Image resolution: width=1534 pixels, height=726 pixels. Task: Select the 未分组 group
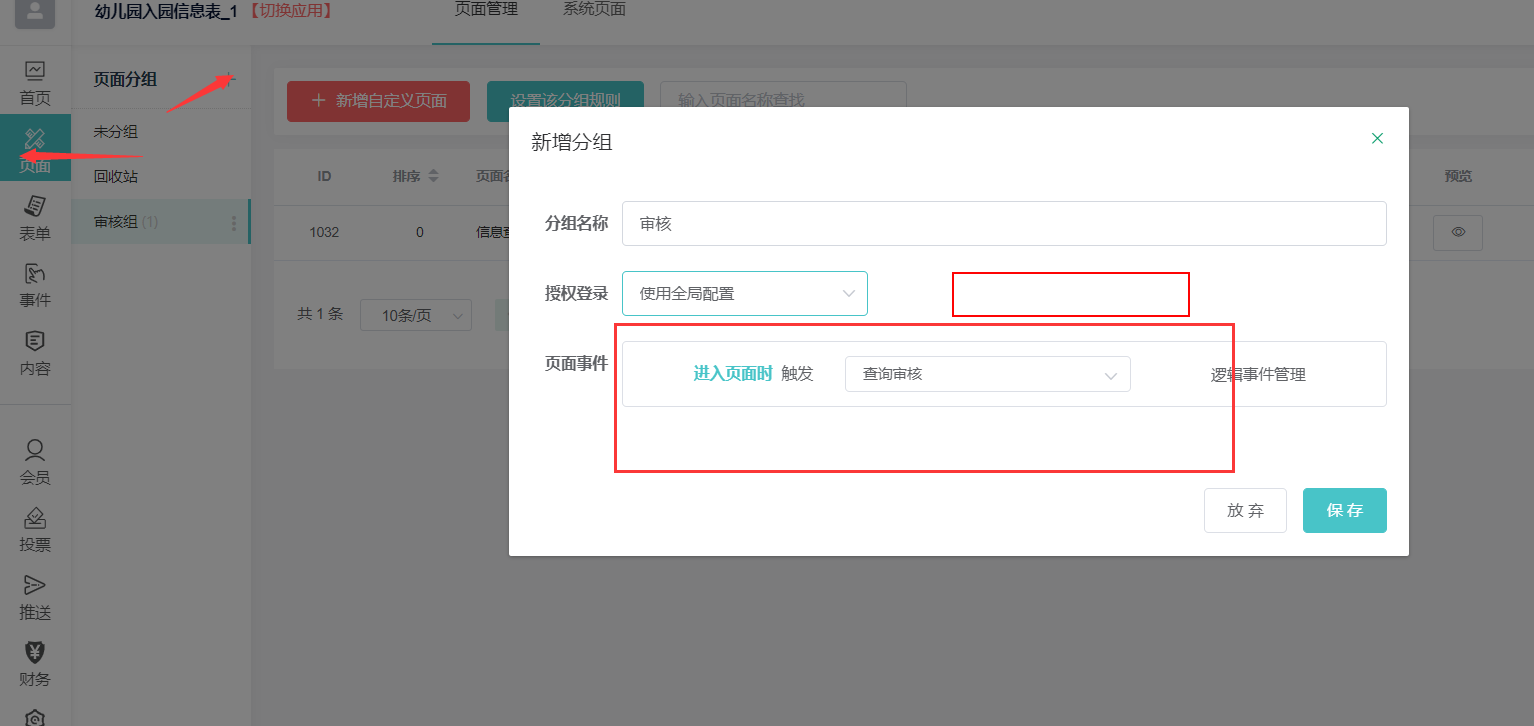[116, 131]
